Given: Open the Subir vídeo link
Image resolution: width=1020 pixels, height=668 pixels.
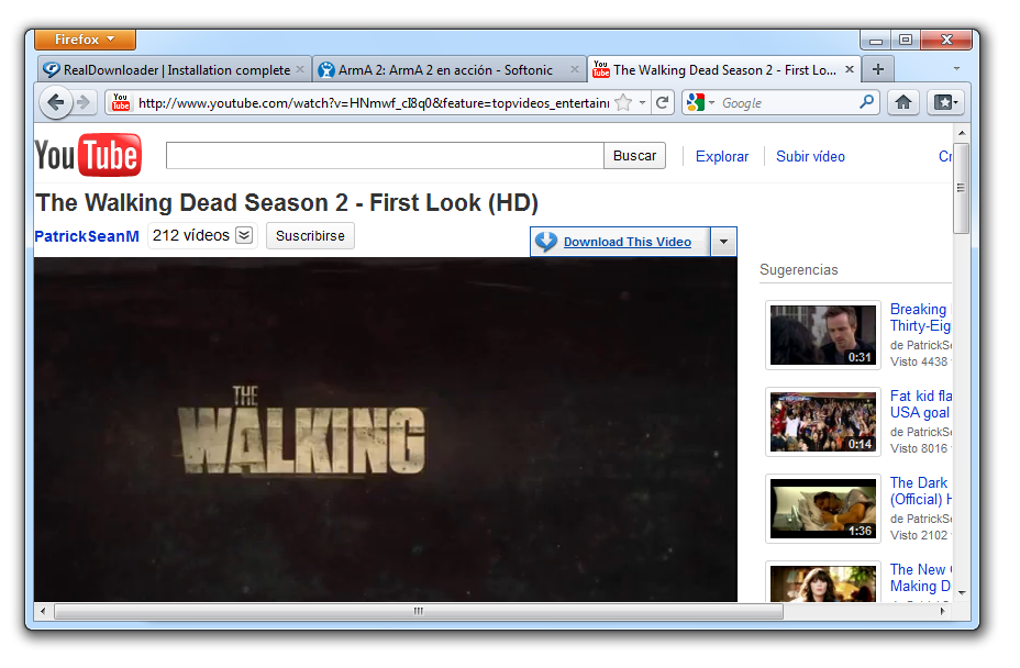Looking at the screenshot, I should [811, 156].
